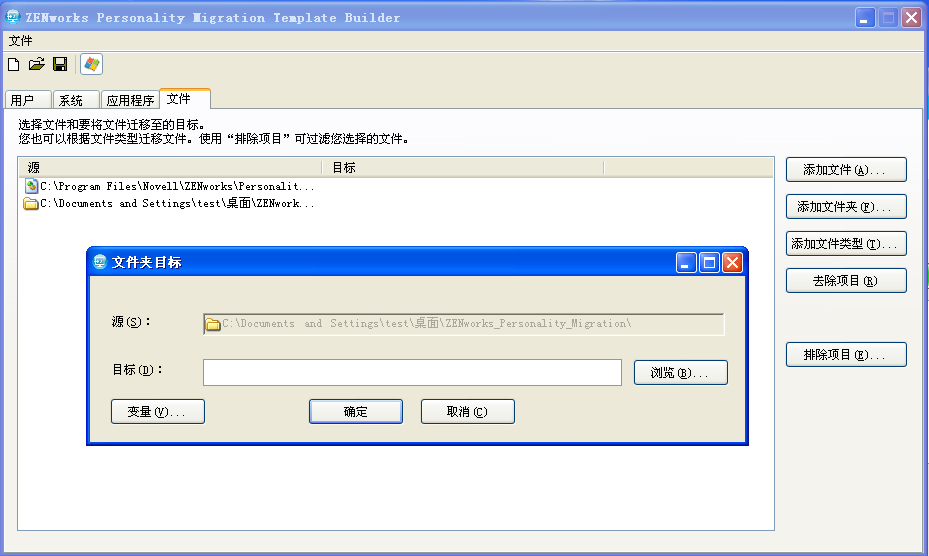
Task: Click the 添加文件夹(F)... button
Action: tap(846, 207)
